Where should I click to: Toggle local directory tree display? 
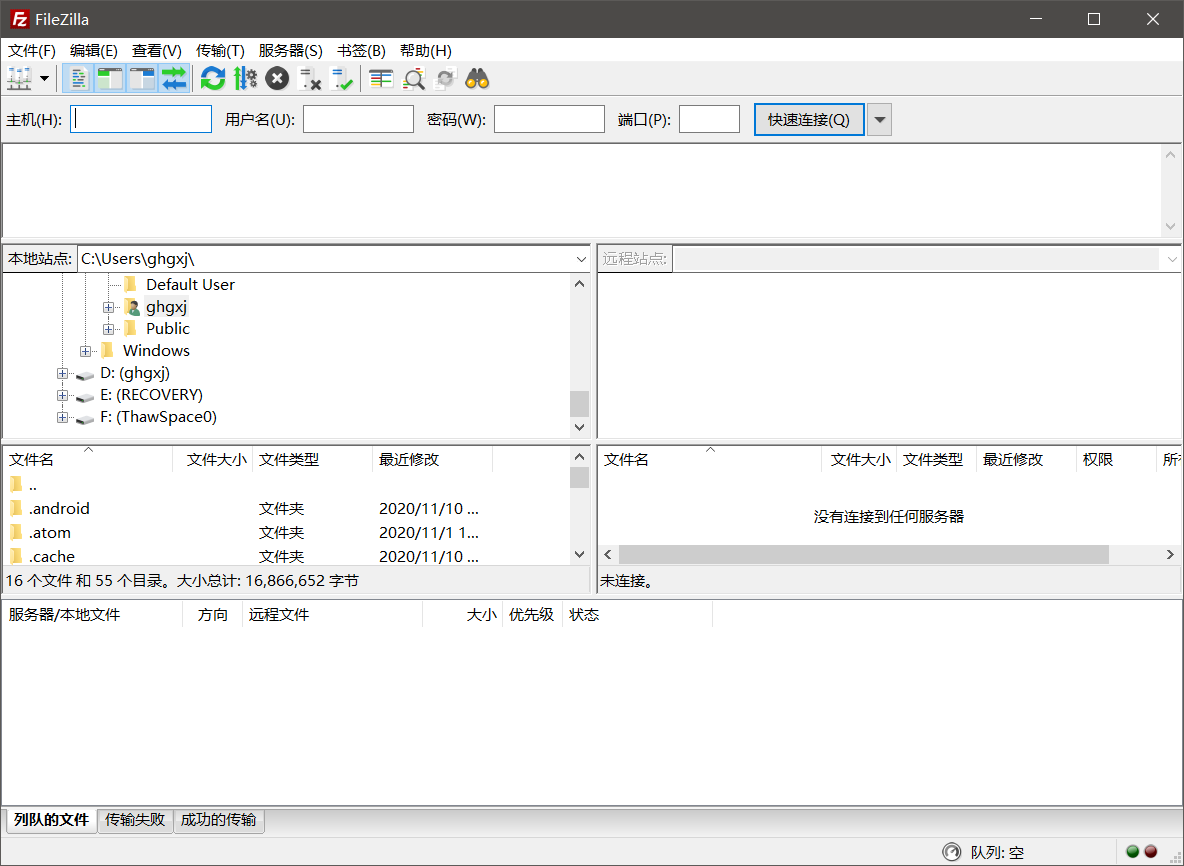tap(110, 79)
